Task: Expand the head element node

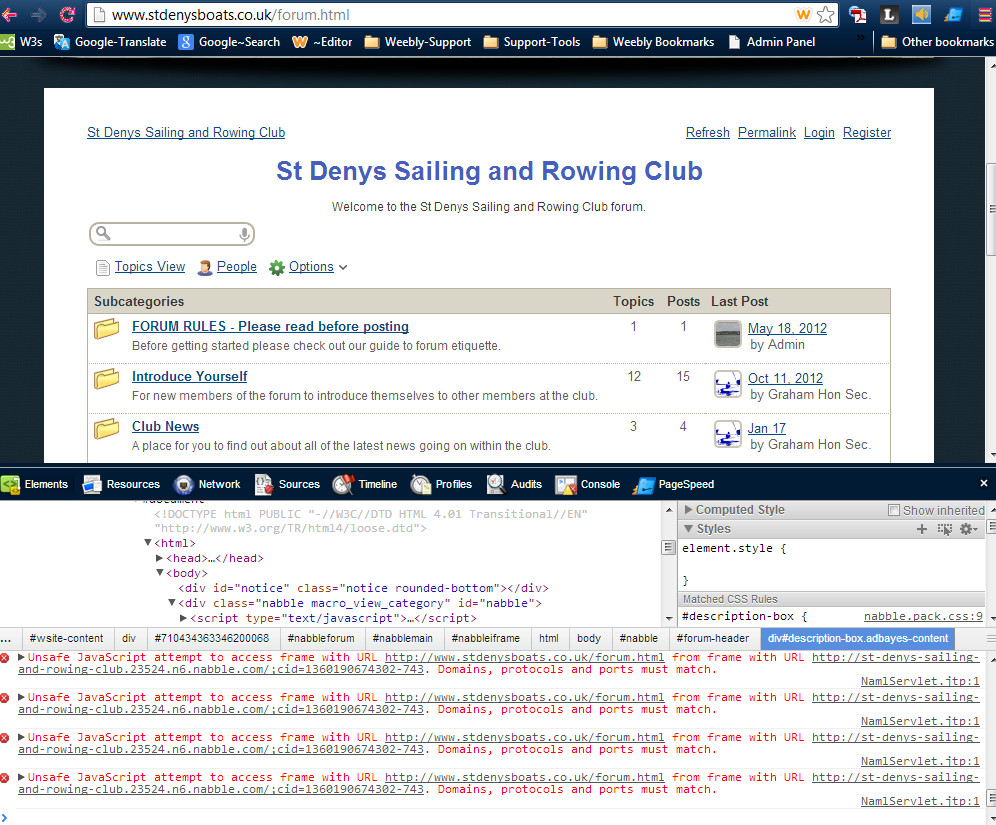Action: point(160,558)
